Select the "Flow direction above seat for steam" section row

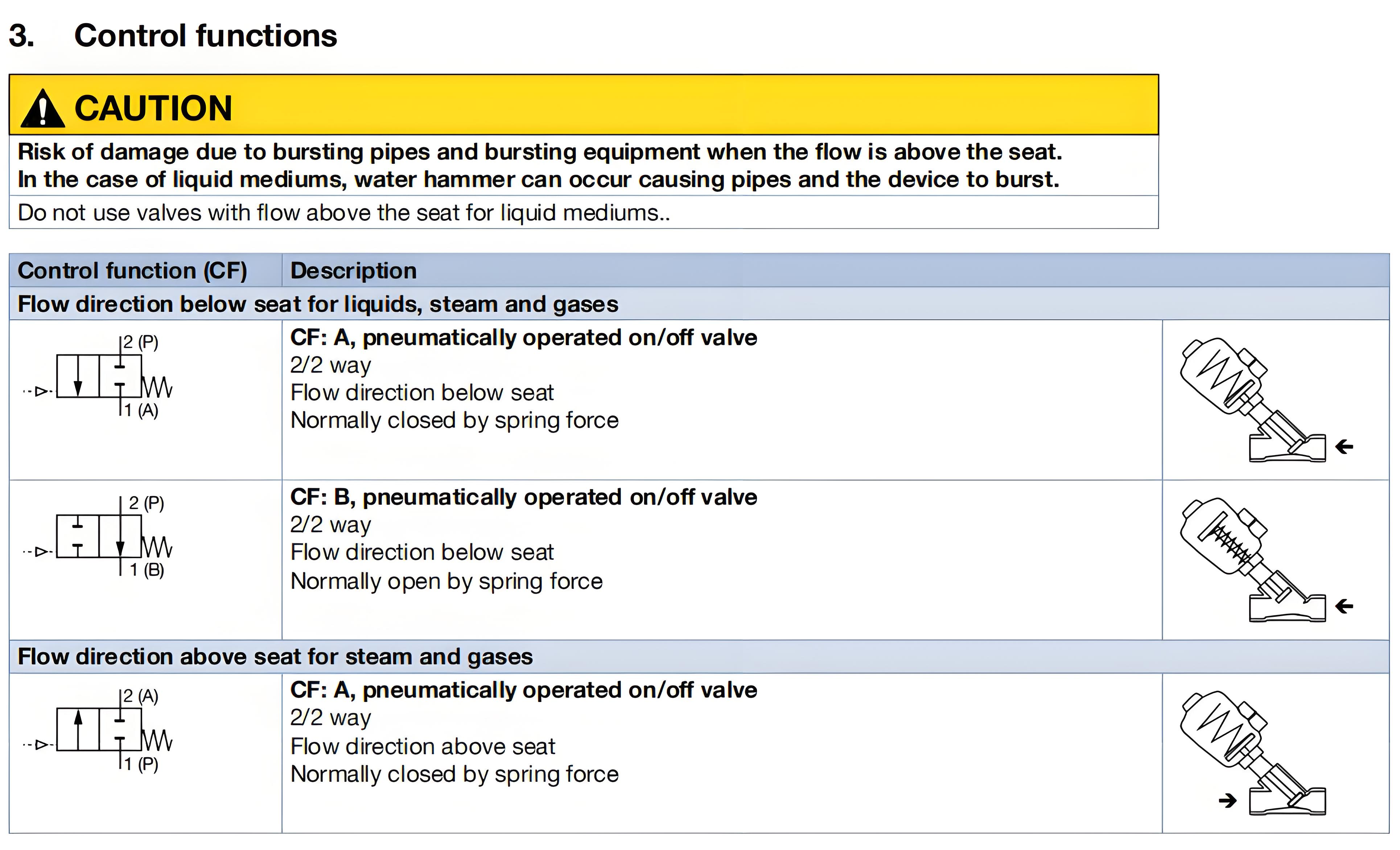(276, 657)
